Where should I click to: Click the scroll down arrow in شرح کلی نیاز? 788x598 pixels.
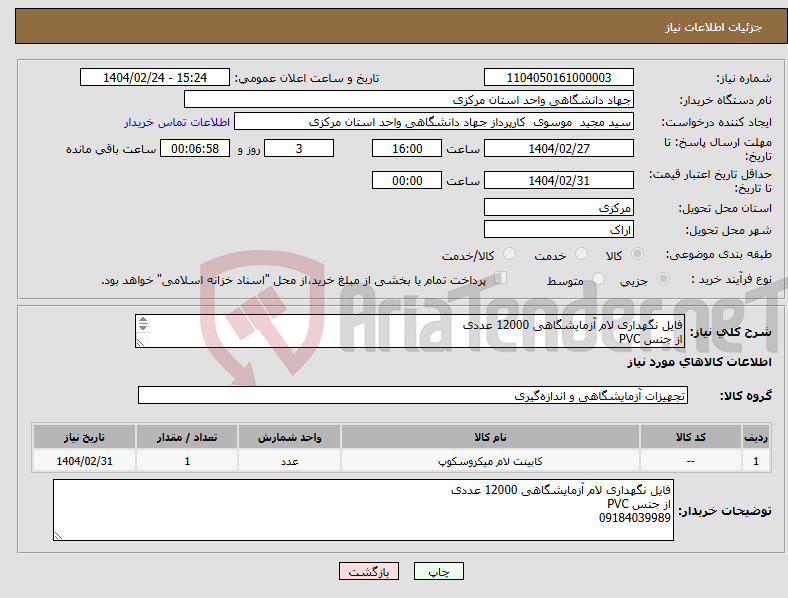[x=143, y=328]
